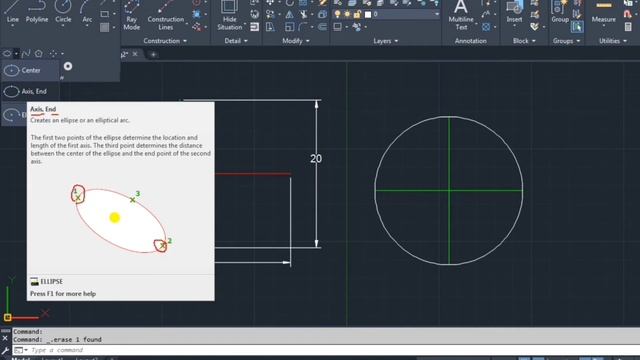Choose Center ellipse option from flyout
The image size is (640, 360).
(x=30, y=70)
